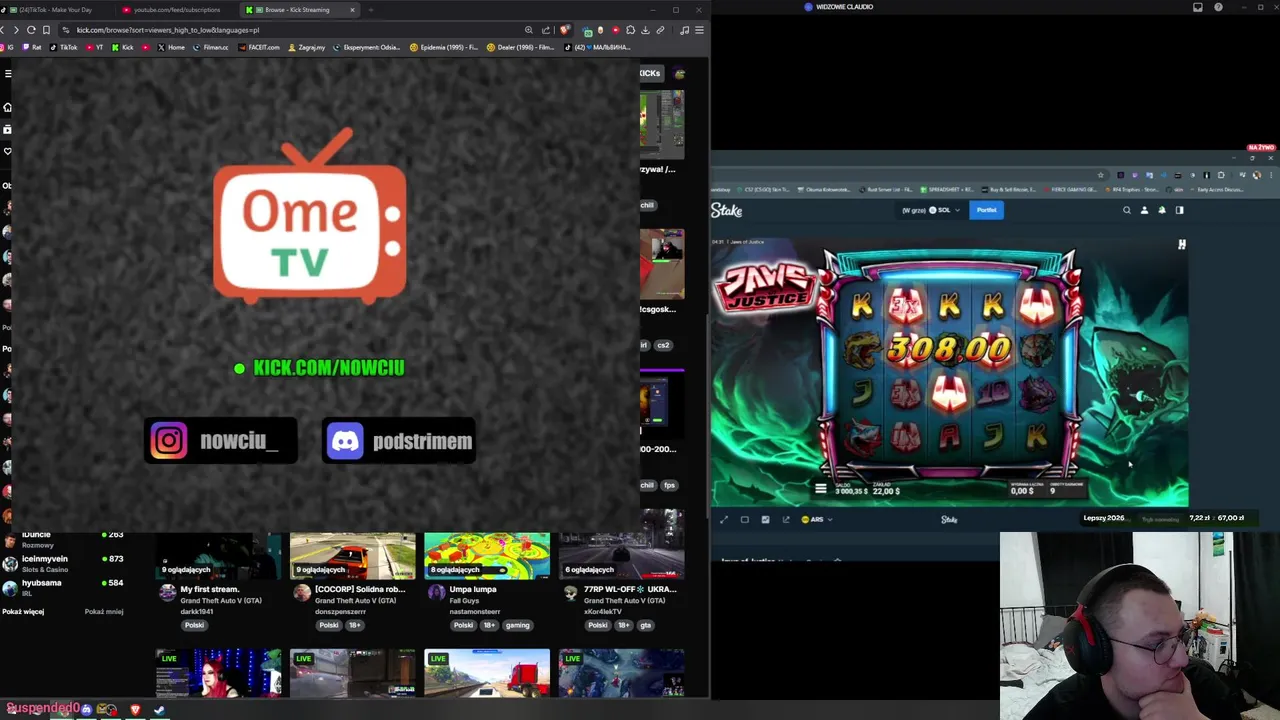Screen dimensions: 1280x720
Task: Click the ZAKŁAD 22,00 $ bet amount
Action: tap(886, 489)
